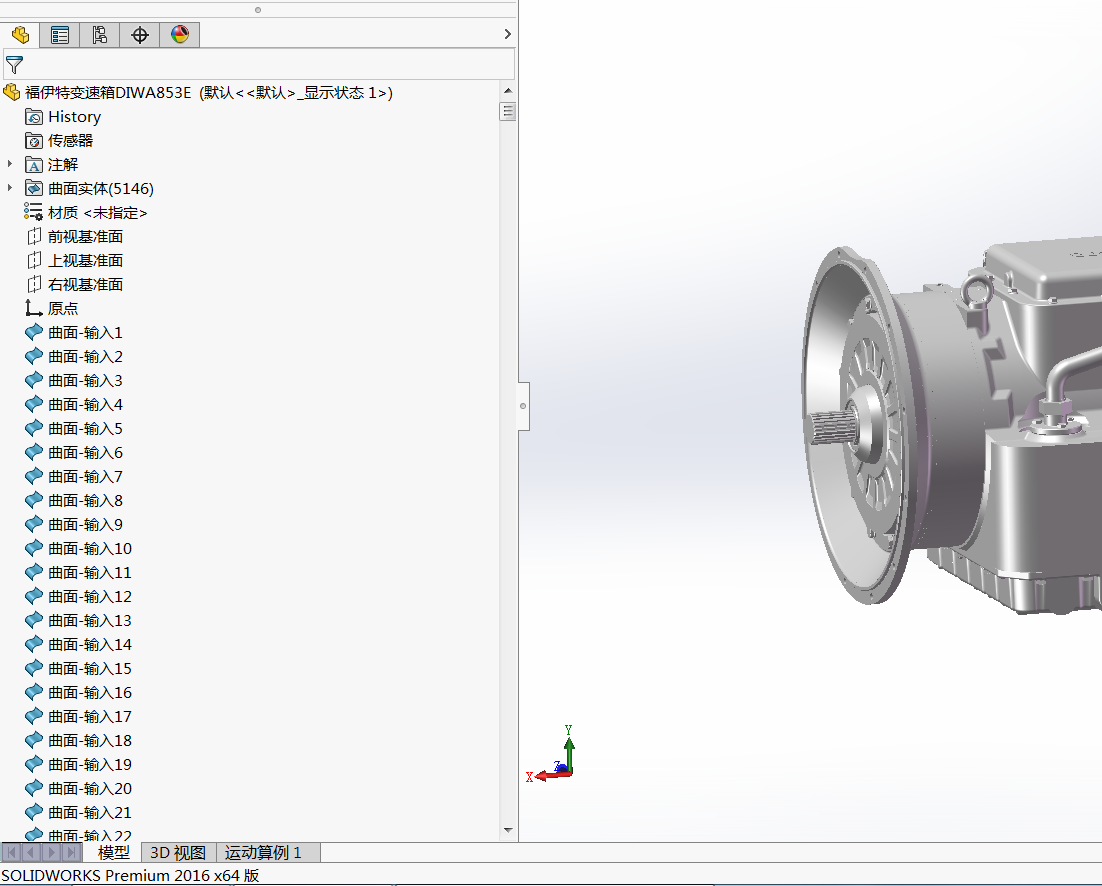Image resolution: width=1102 pixels, height=886 pixels.
Task: Select the text 曲面-输入15
Action: [x=90, y=668]
